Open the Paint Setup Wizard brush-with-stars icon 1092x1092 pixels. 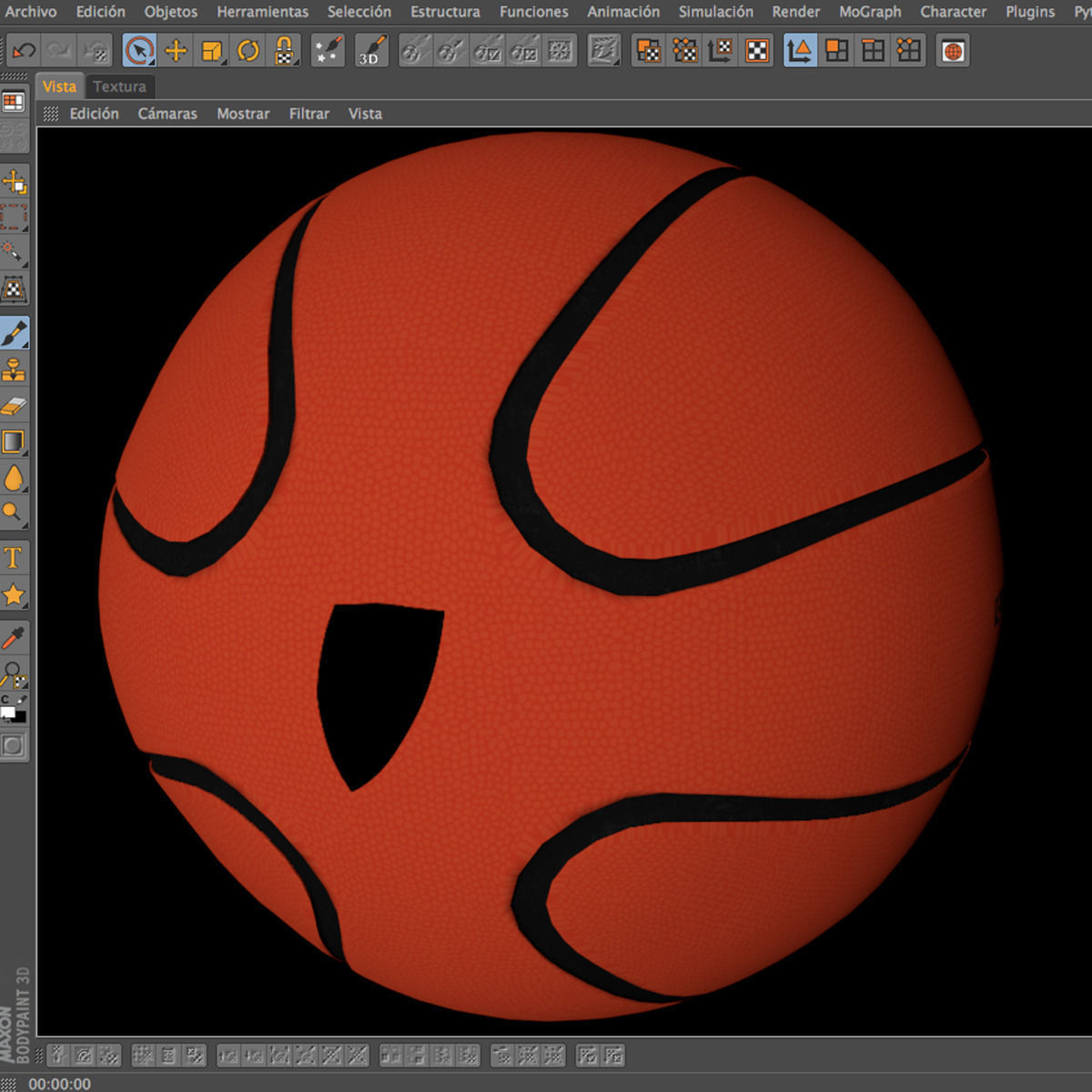[328, 51]
